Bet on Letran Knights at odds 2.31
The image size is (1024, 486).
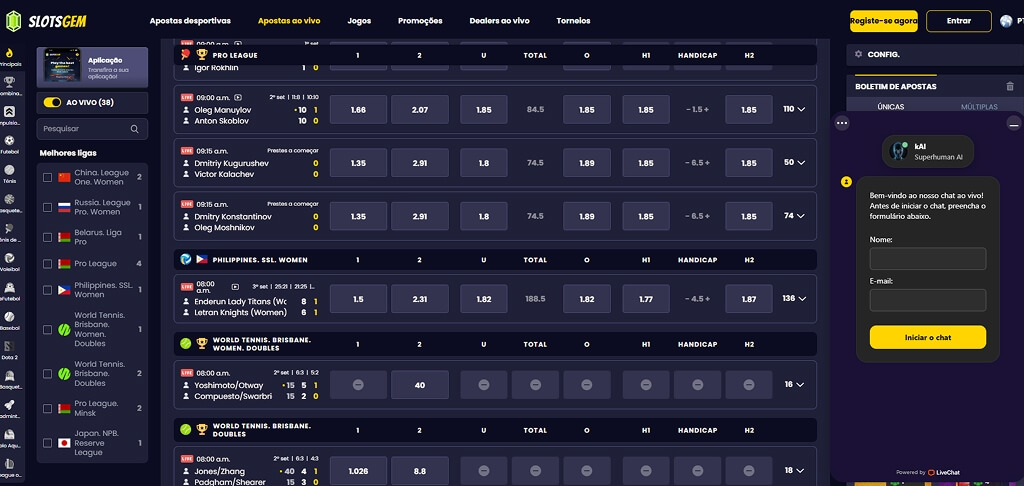coord(420,299)
